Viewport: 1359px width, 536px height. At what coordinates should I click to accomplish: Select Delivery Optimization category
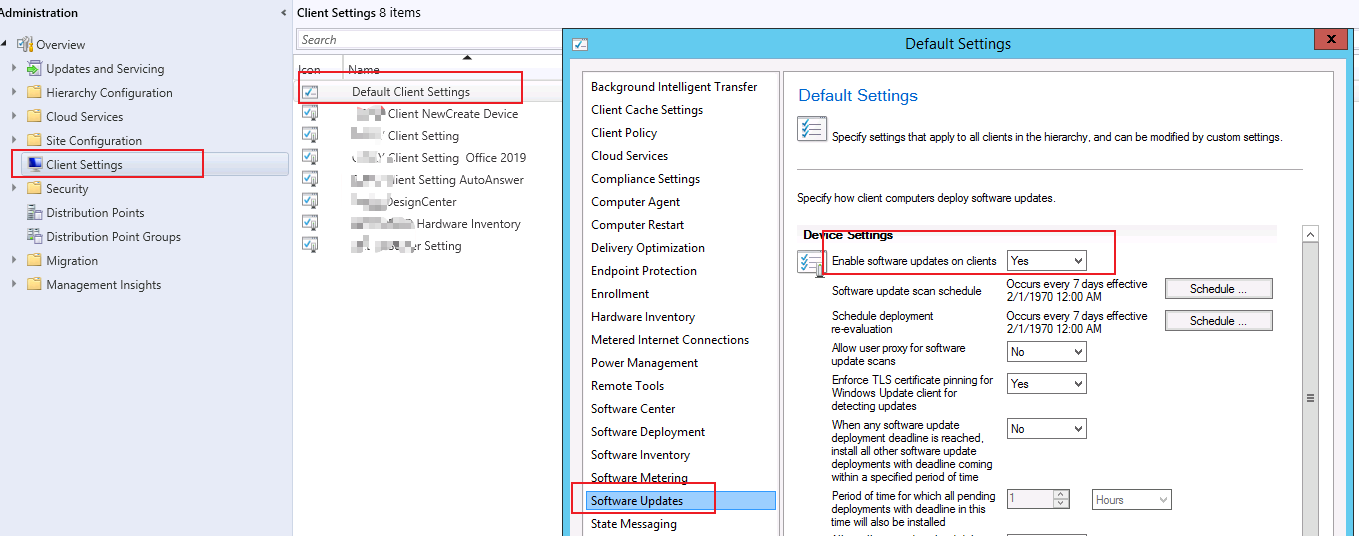[x=648, y=248]
